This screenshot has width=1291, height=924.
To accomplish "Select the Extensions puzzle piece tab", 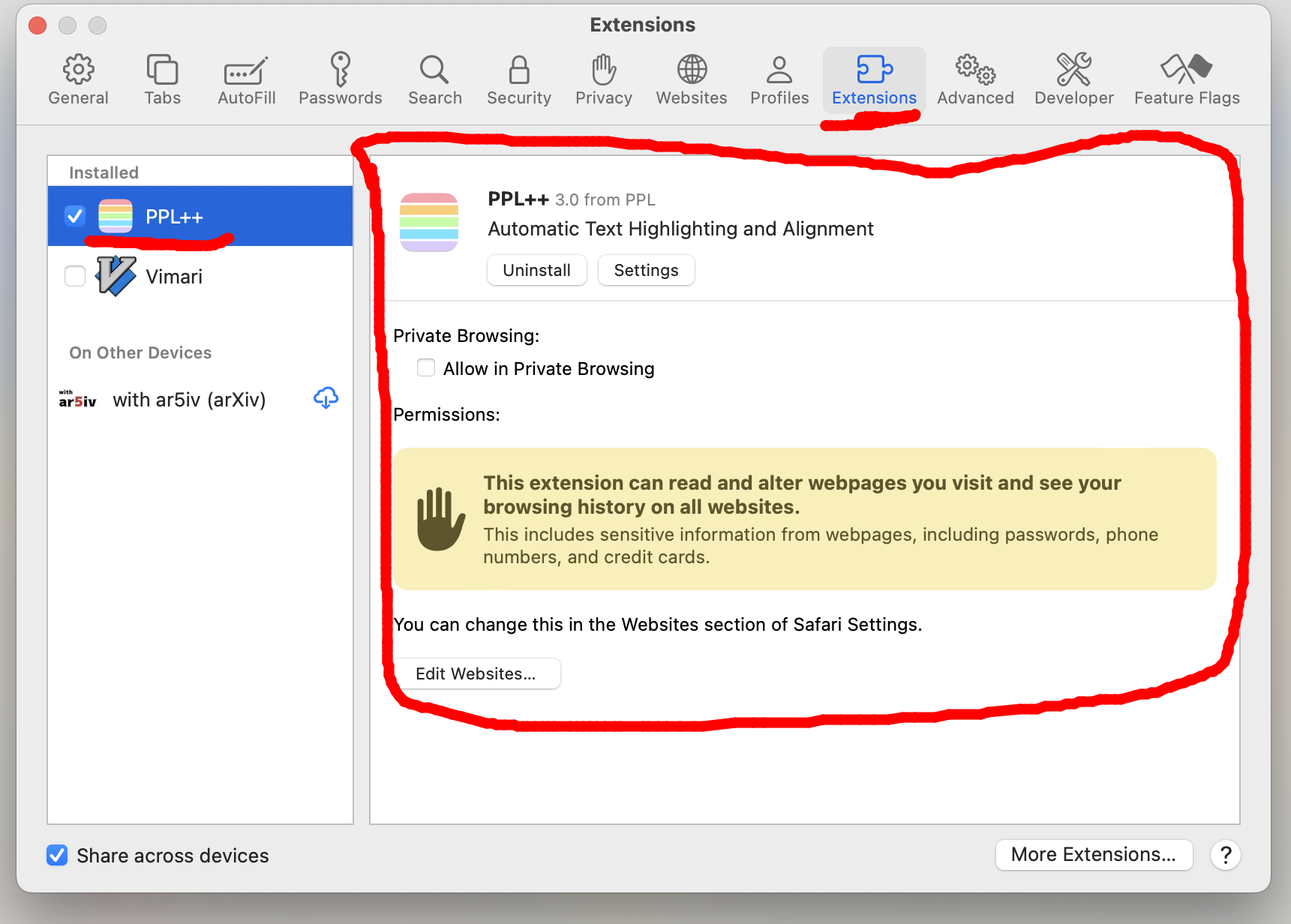I will coord(874,79).
